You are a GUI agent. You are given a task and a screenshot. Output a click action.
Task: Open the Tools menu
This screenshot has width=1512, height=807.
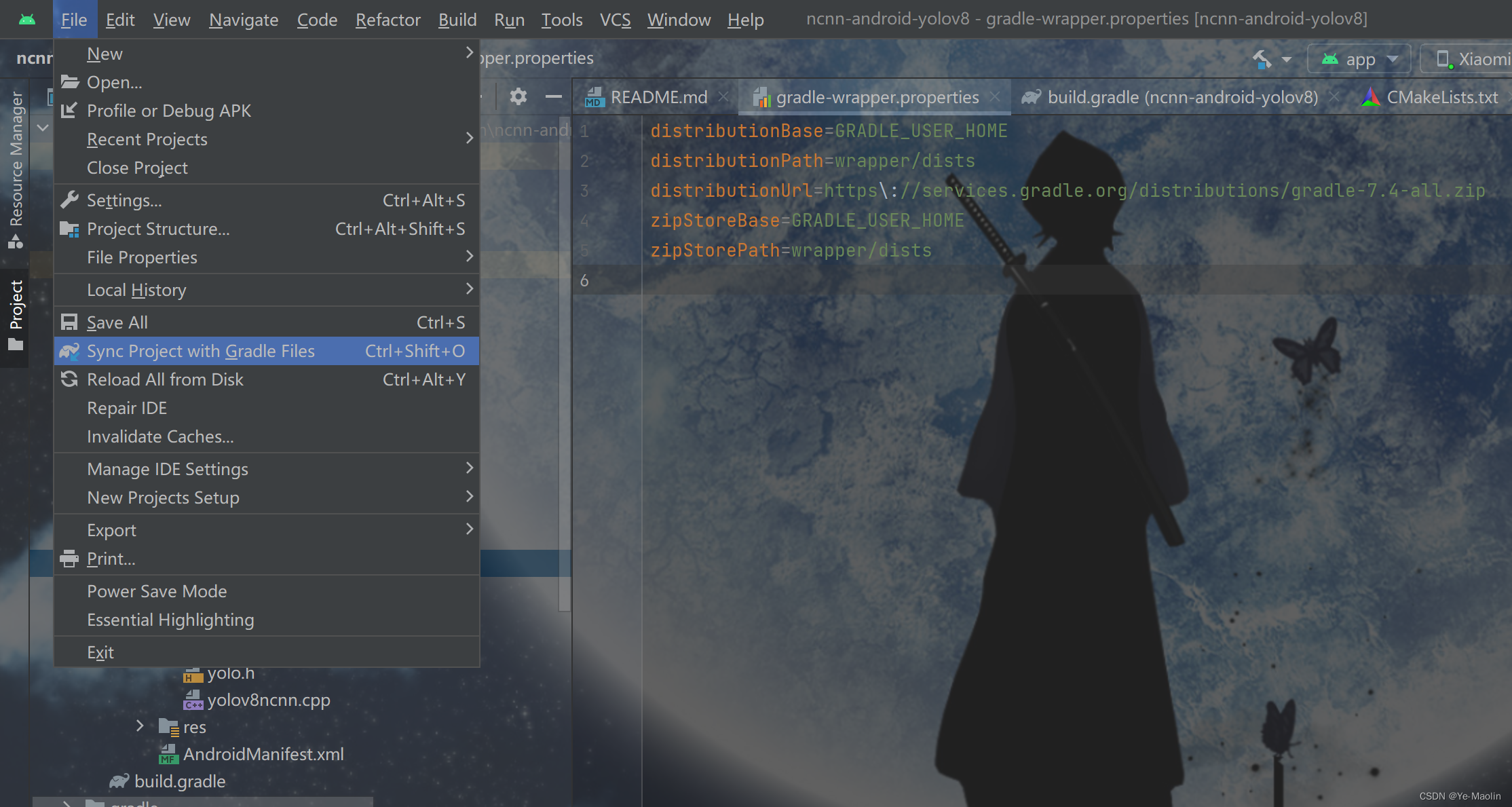[x=562, y=20]
